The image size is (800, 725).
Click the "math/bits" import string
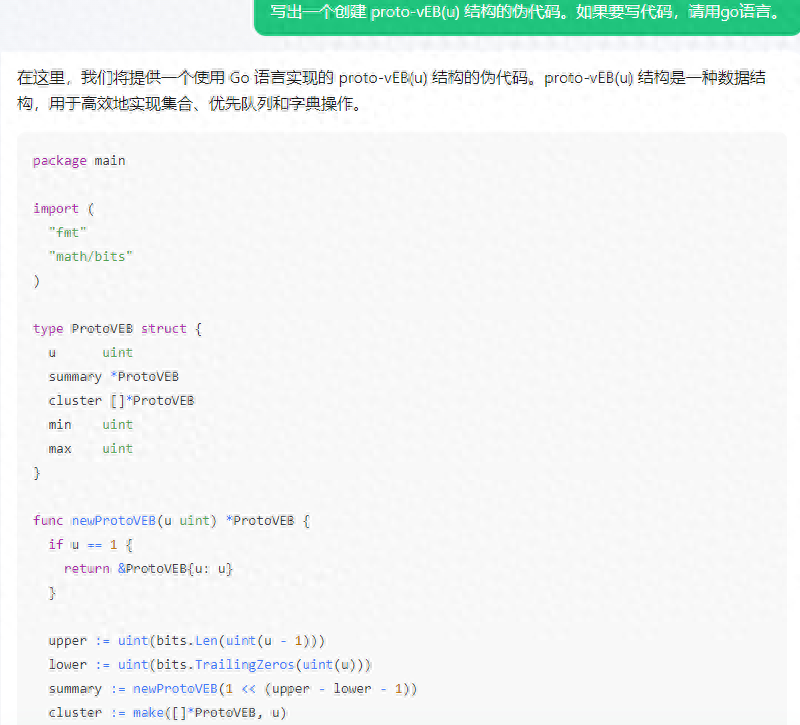(90, 257)
